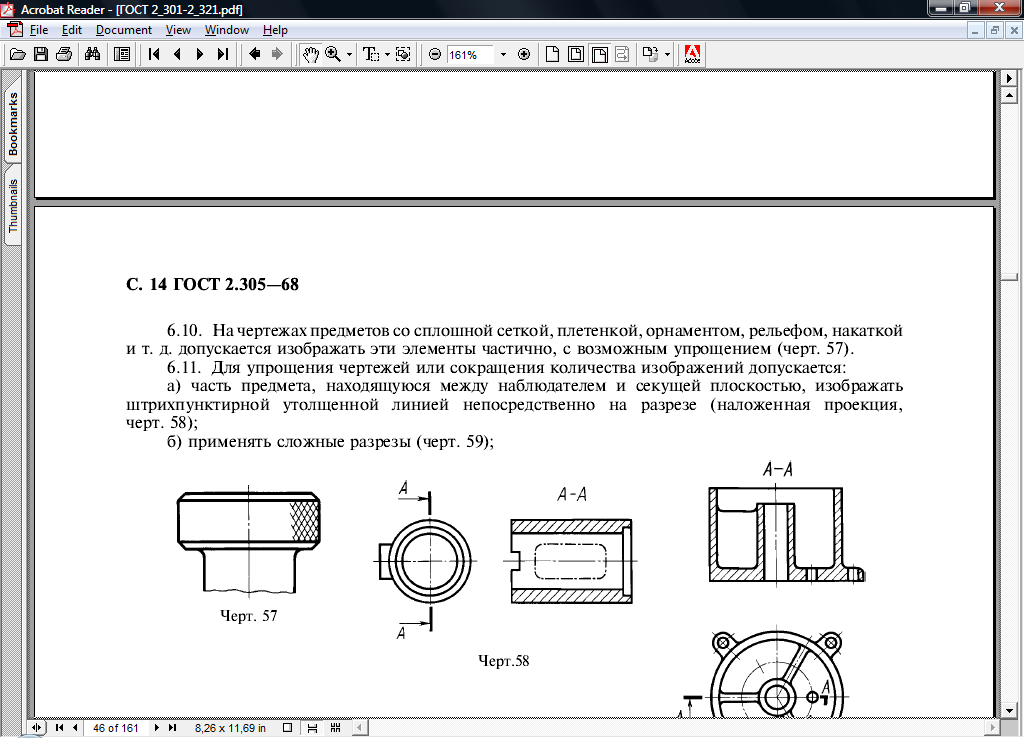Screen dimensions: 1024x738
Task: Click vertical scrollbar up arrow
Action: point(1009,96)
